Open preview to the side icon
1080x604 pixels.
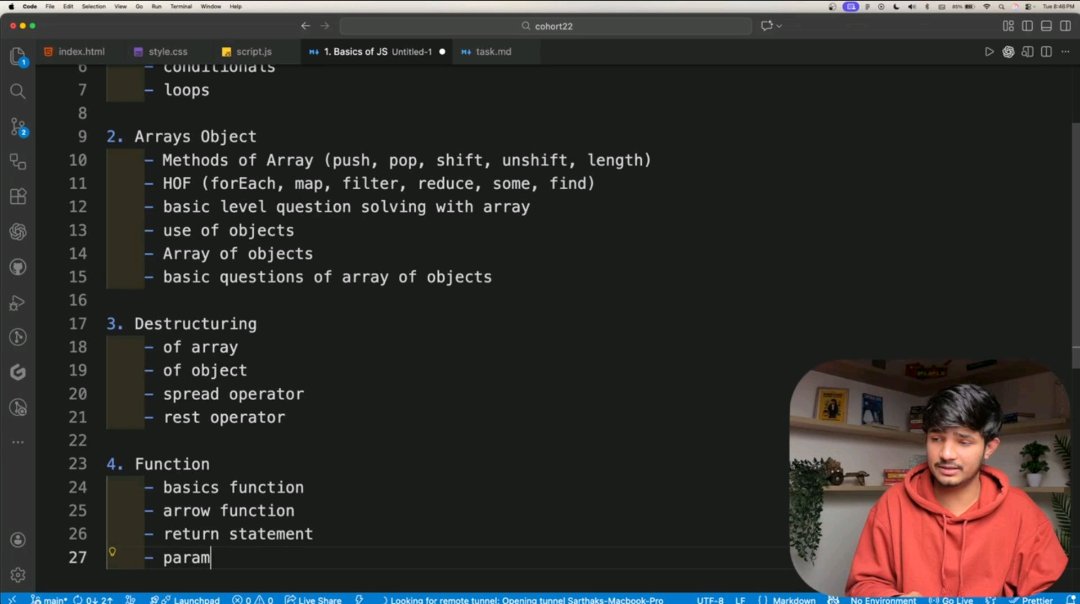point(1028,52)
